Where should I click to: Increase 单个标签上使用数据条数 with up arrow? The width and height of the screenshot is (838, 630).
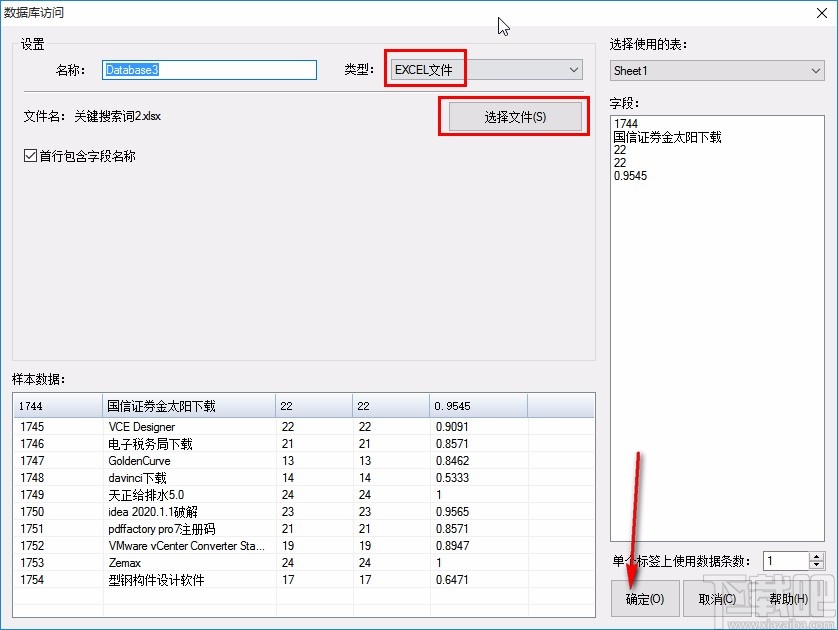click(x=816, y=557)
